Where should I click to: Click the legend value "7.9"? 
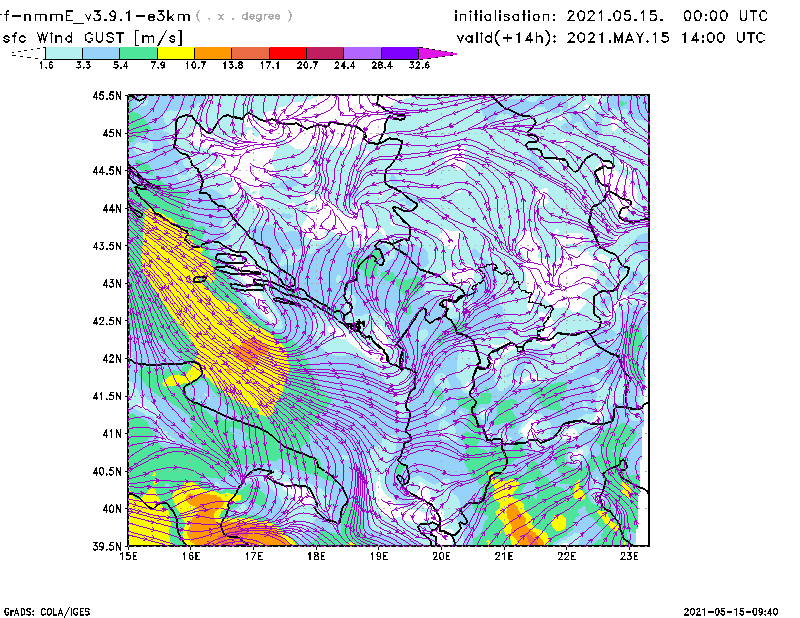click(158, 65)
